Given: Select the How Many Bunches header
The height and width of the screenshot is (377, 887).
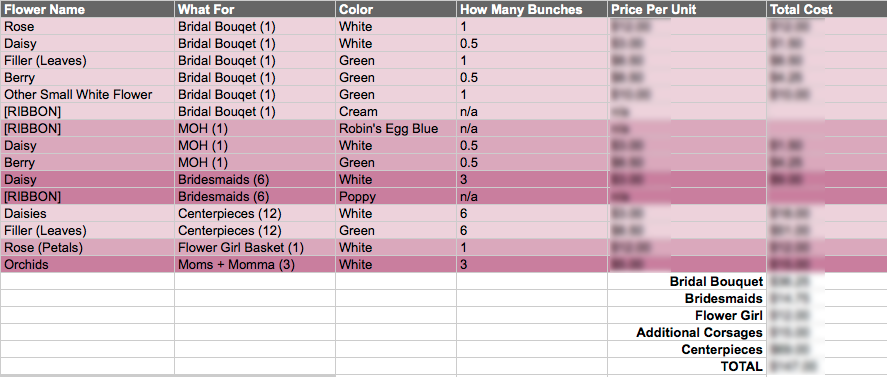Looking at the screenshot, I should coord(532,9).
